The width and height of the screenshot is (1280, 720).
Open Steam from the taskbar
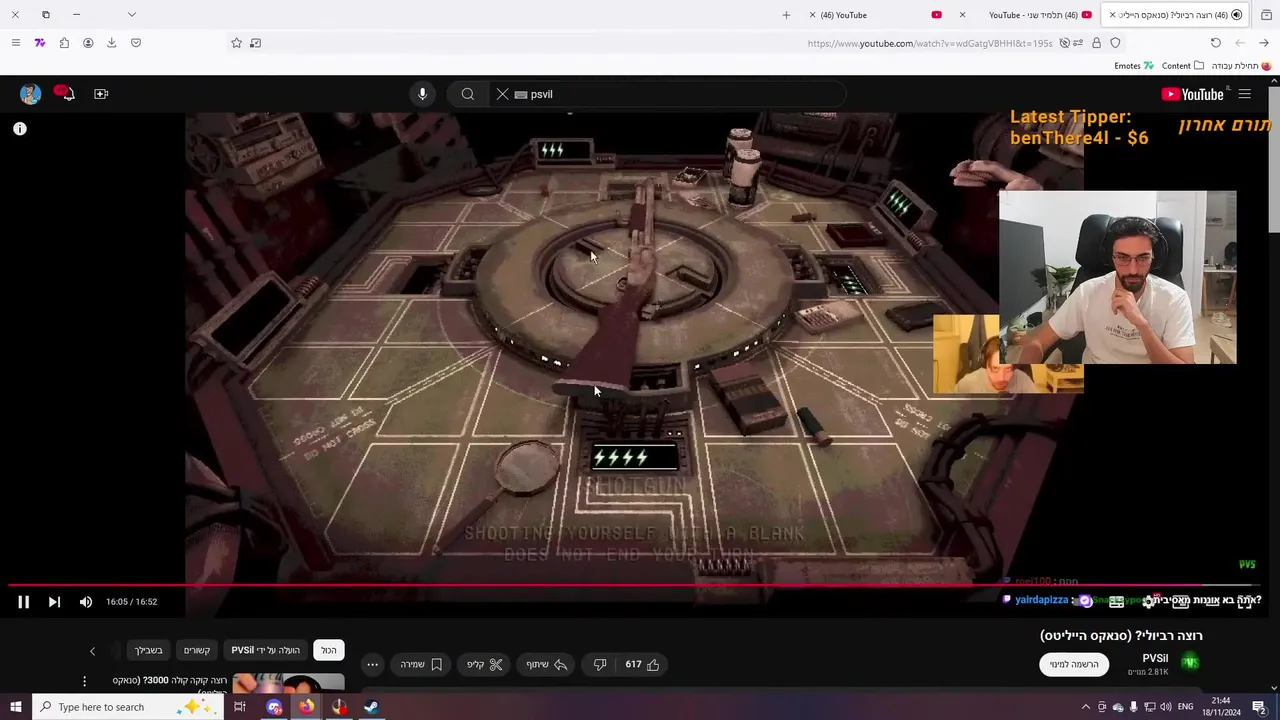371,707
